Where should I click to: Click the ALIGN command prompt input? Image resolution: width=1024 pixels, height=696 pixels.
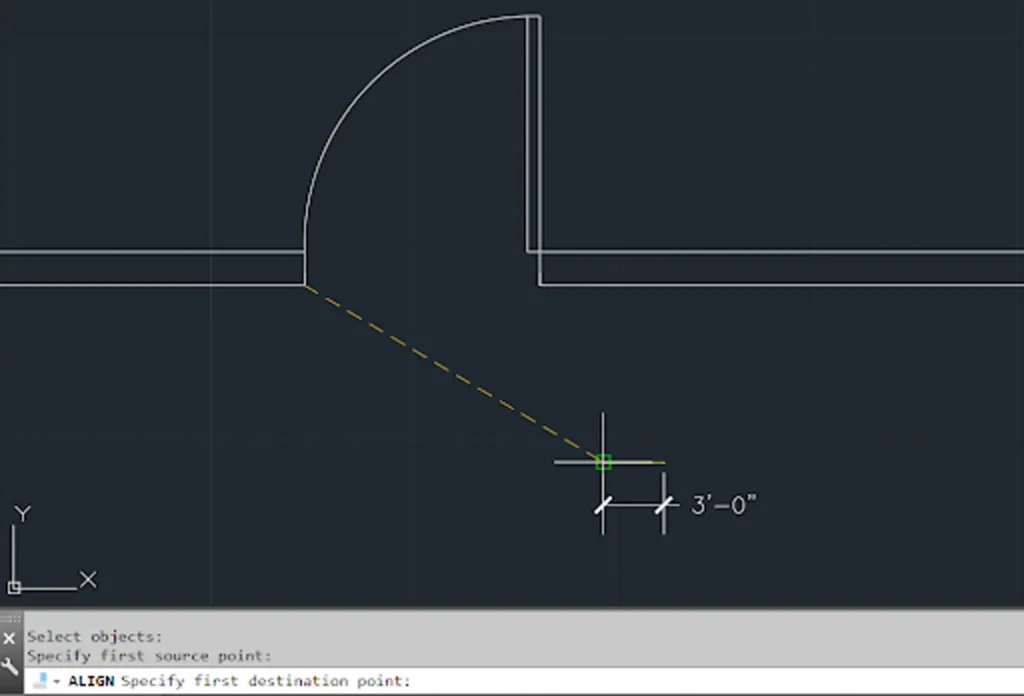pyautogui.click(x=600, y=682)
